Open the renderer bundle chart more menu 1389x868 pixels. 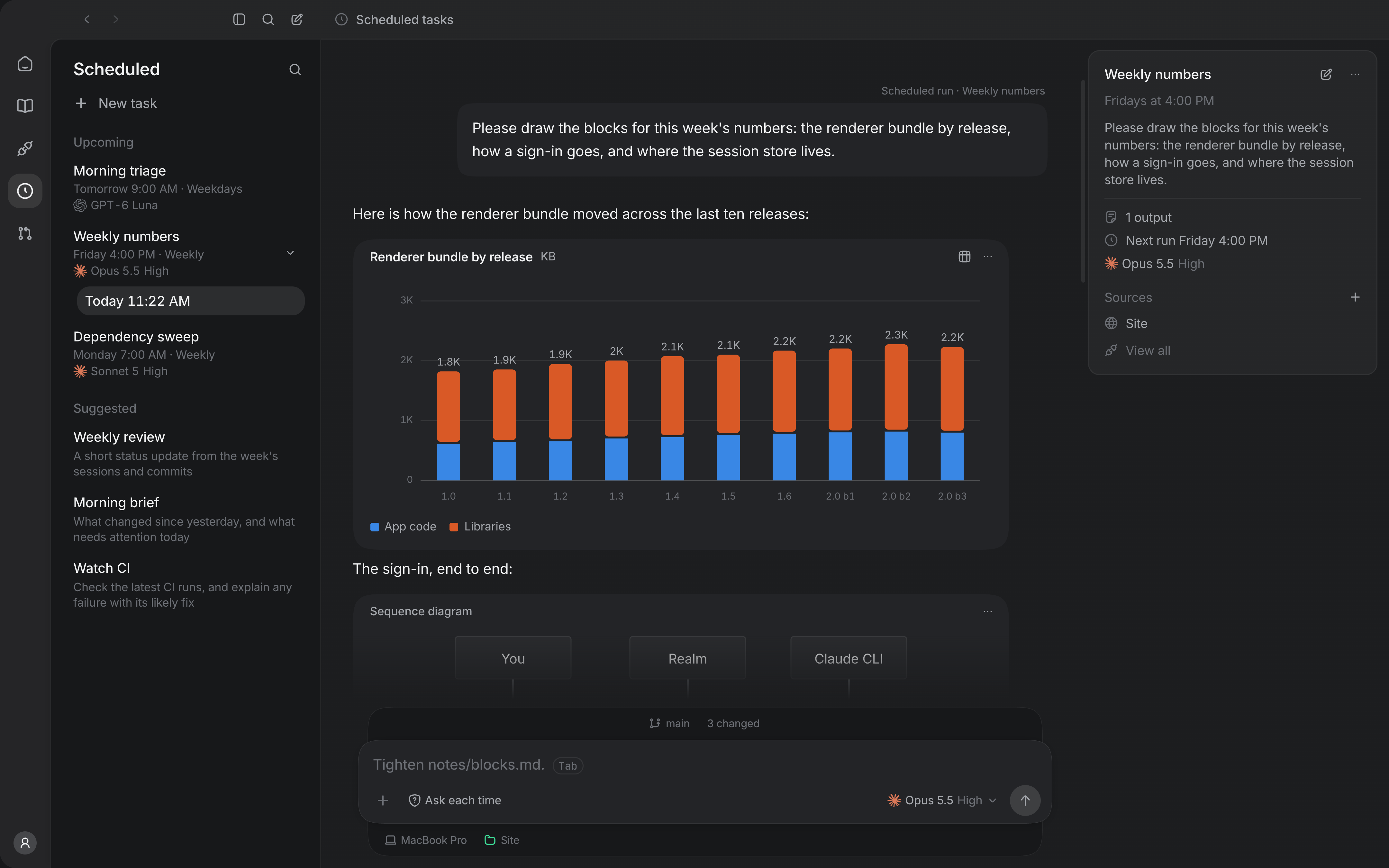(x=988, y=257)
